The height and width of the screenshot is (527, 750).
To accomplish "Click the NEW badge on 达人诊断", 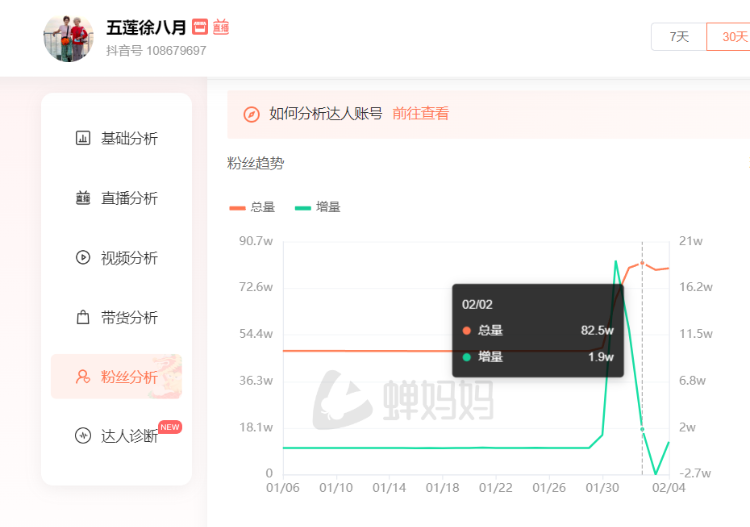I will [x=170, y=427].
